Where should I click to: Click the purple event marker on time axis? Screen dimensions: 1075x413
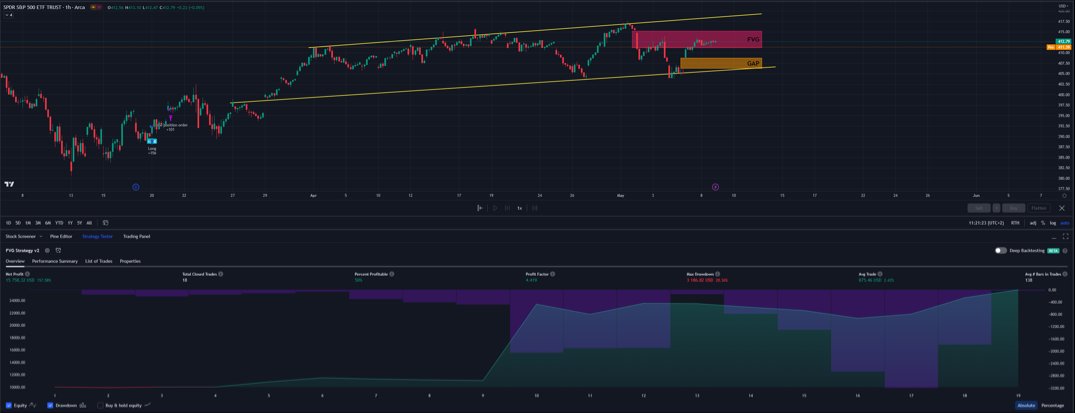[716, 187]
